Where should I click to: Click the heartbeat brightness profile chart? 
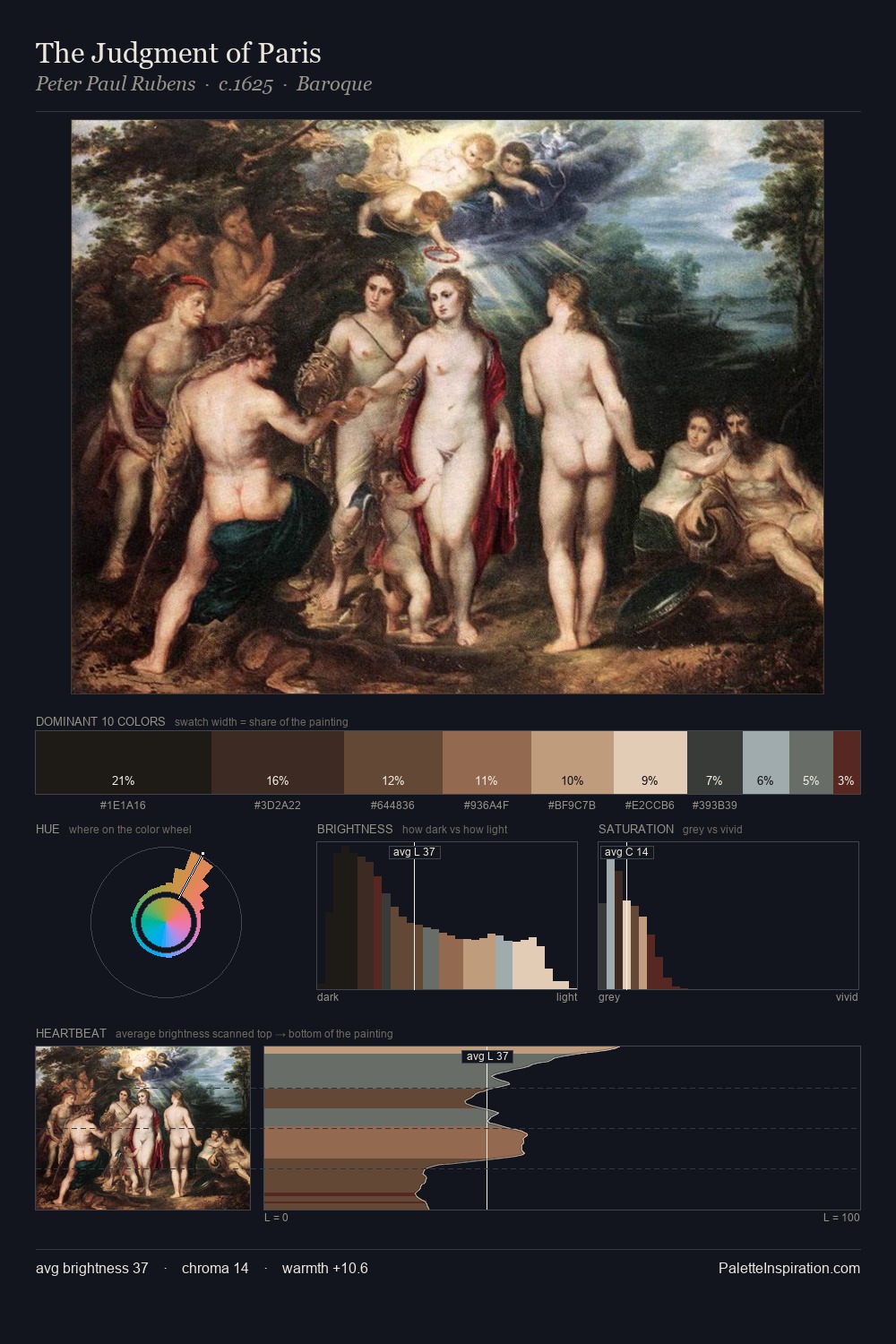[563, 1128]
